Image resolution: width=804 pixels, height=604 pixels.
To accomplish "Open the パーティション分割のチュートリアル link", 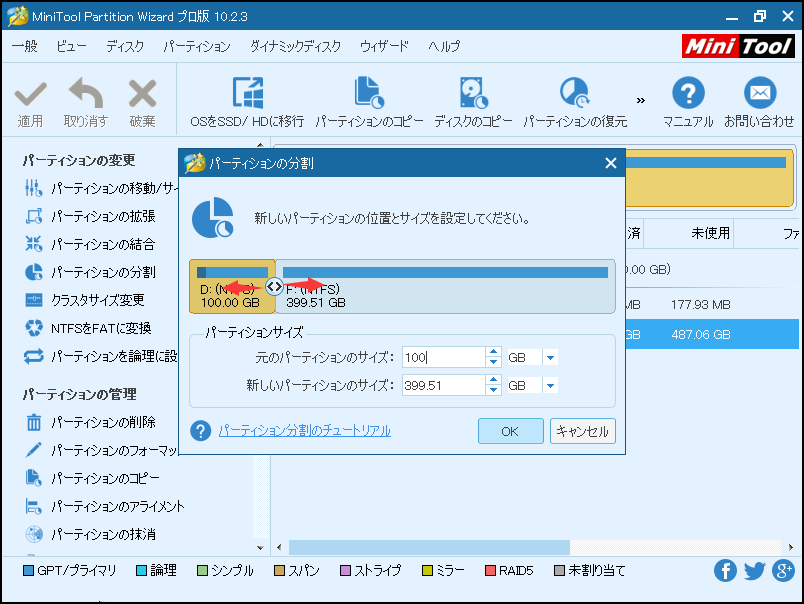I will (304, 431).
